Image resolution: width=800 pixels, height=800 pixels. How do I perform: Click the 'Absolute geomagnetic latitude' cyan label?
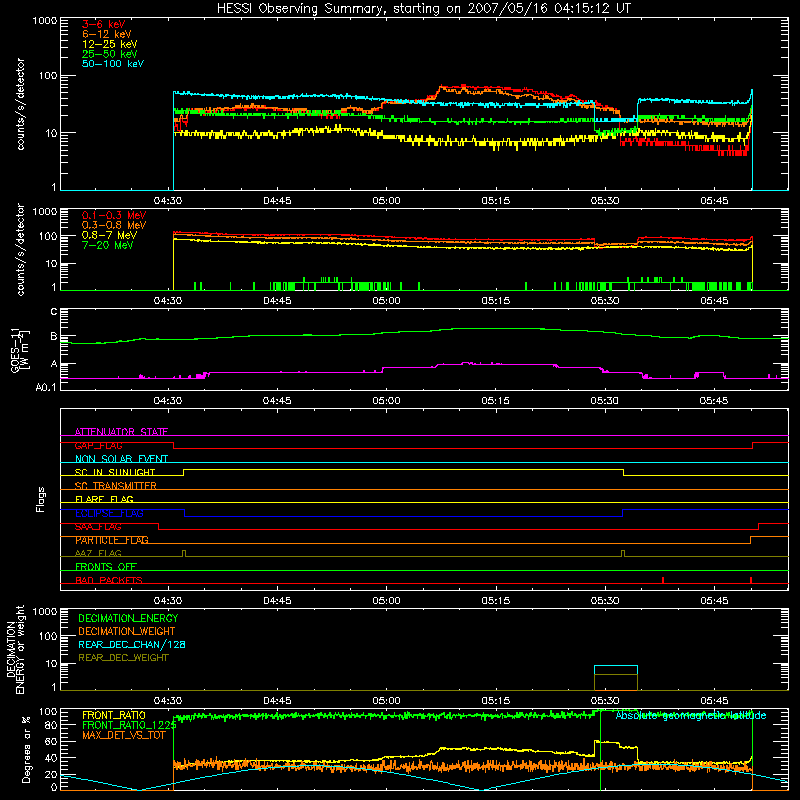click(691, 715)
